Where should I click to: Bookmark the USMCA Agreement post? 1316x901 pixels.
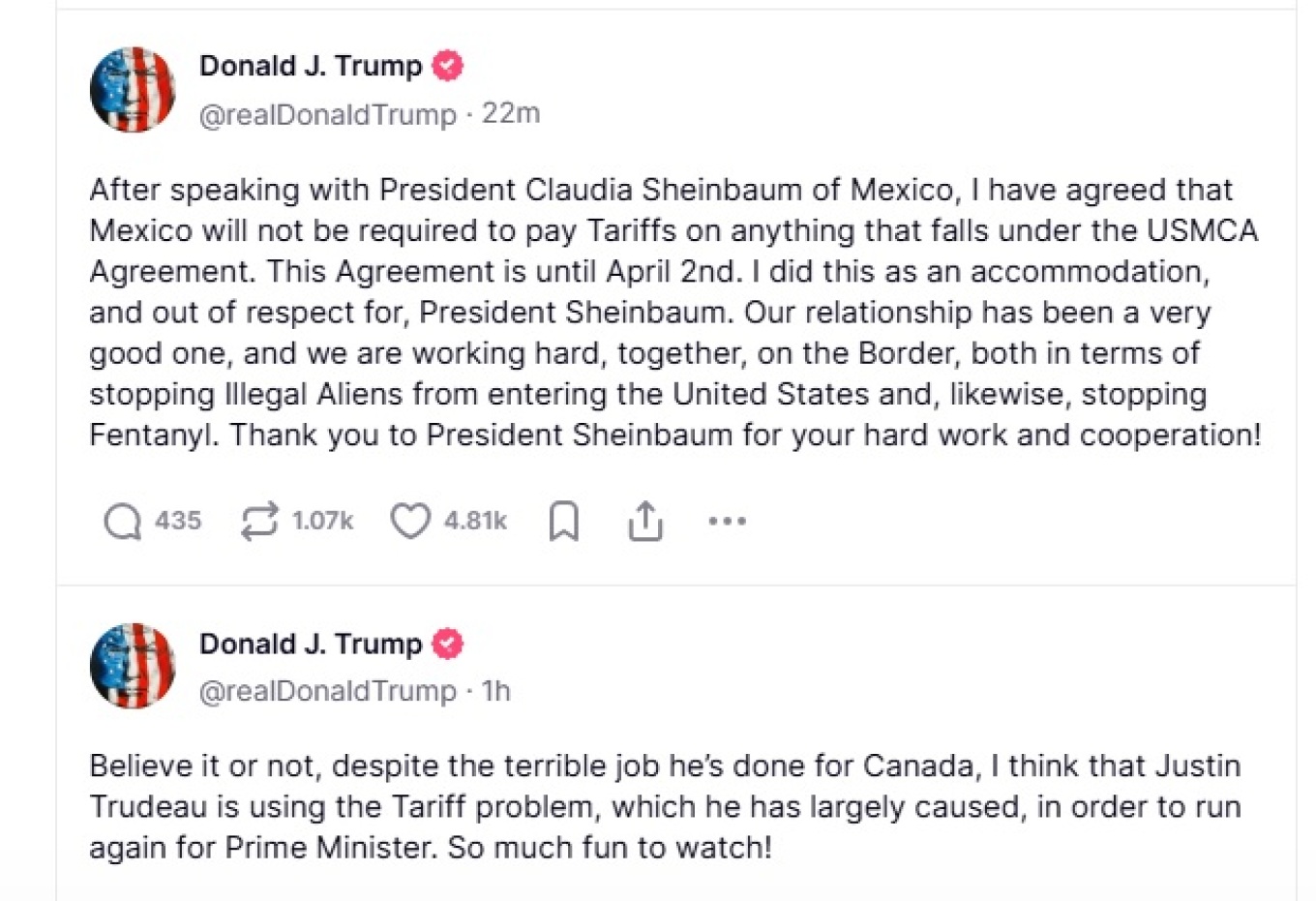click(564, 522)
